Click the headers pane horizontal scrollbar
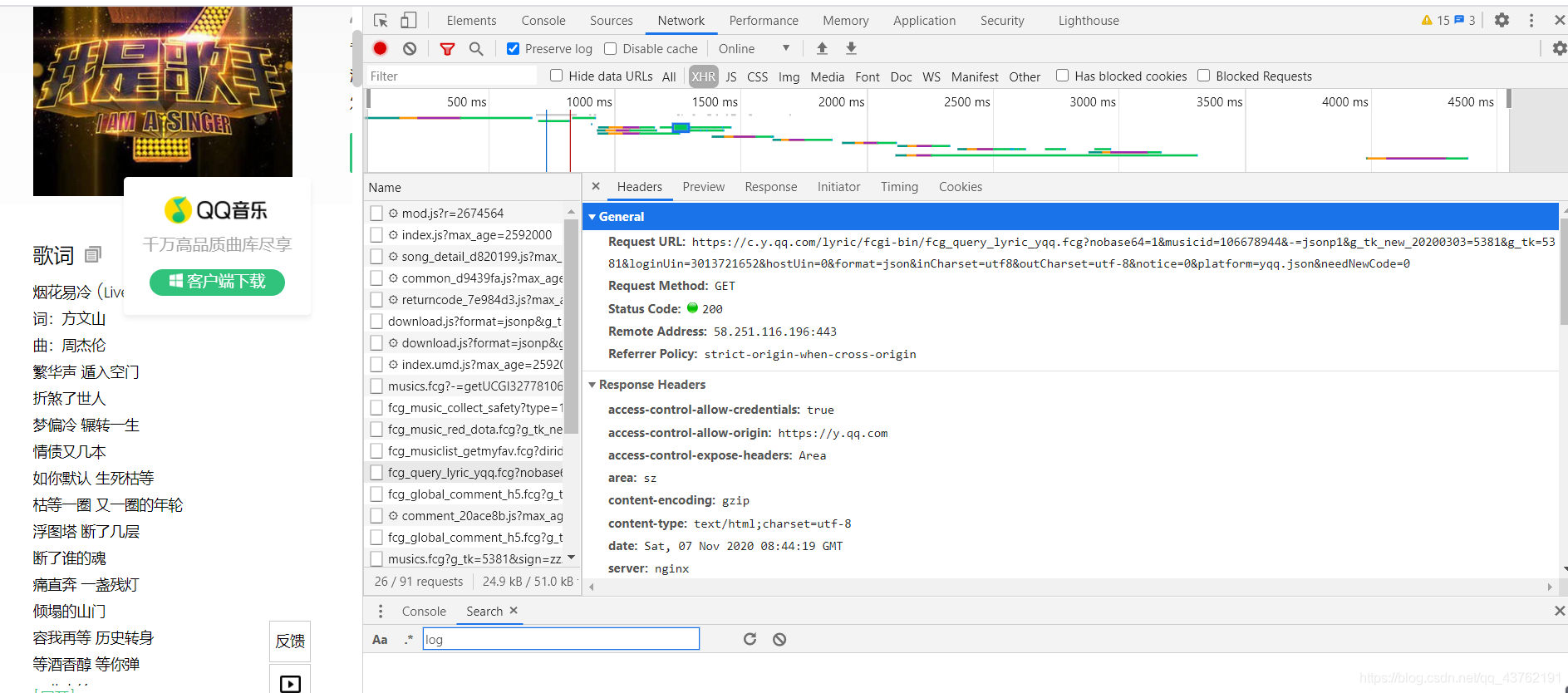Screen dimensions: 1568x693 pos(1069,587)
